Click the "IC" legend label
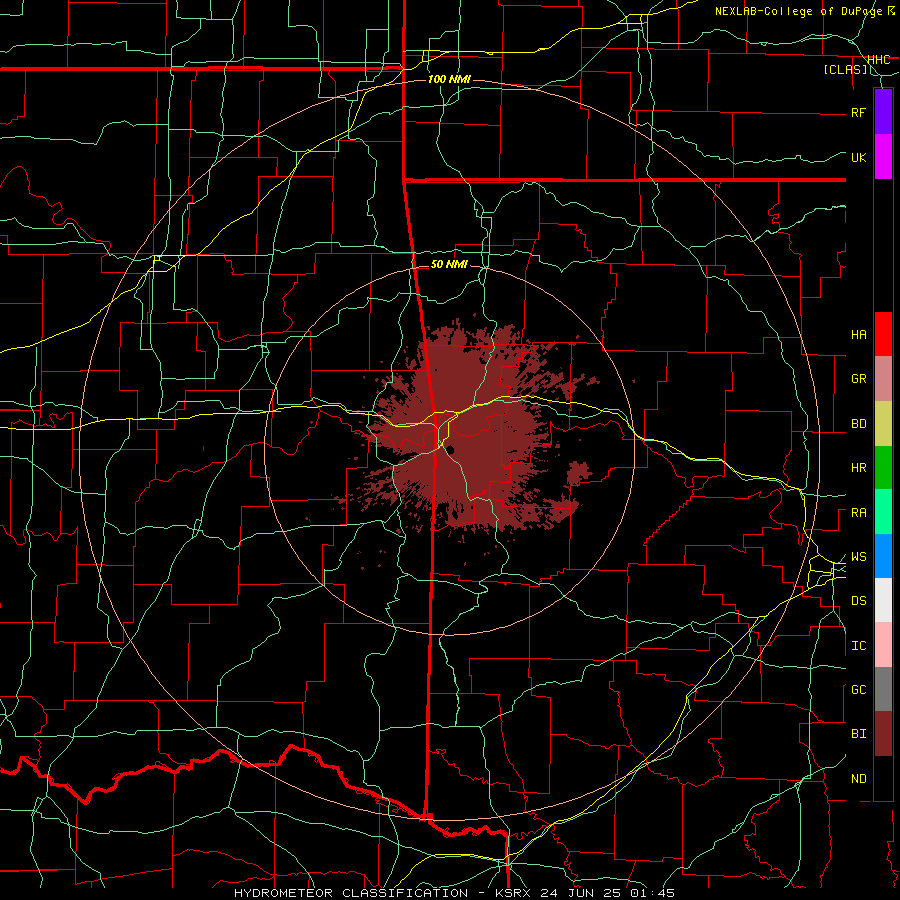This screenshot has height=900, width=900. (x=858, y=646)
